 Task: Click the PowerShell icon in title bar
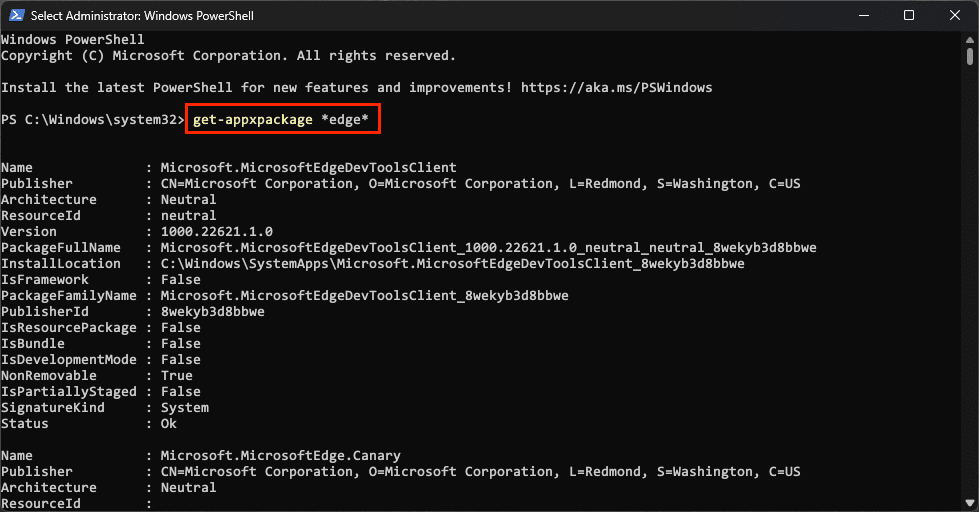point(16,16)
